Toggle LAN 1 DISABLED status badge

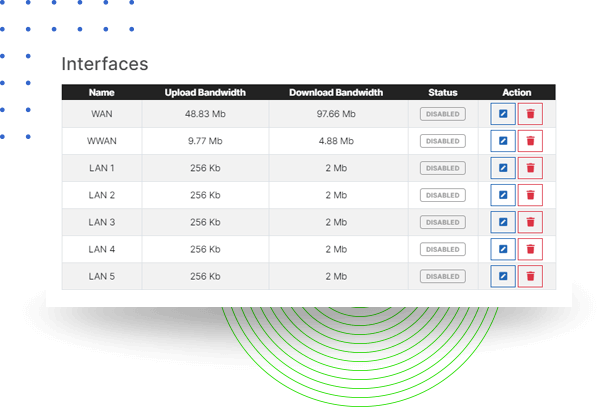[442, 168]
